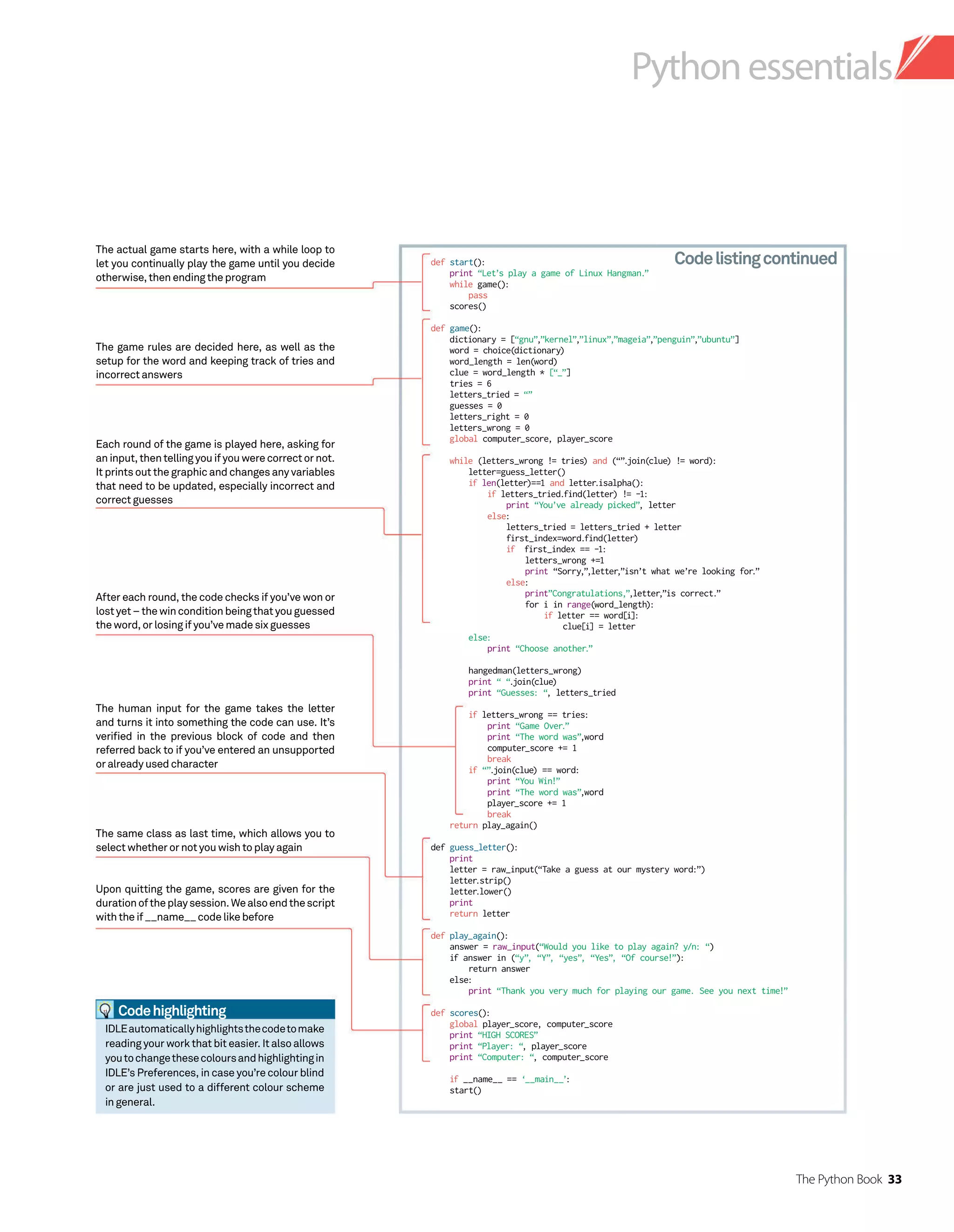Click 'The Python Book' footer text
The width and height of the screenshot is (954, 1232).
[838, 1179]
